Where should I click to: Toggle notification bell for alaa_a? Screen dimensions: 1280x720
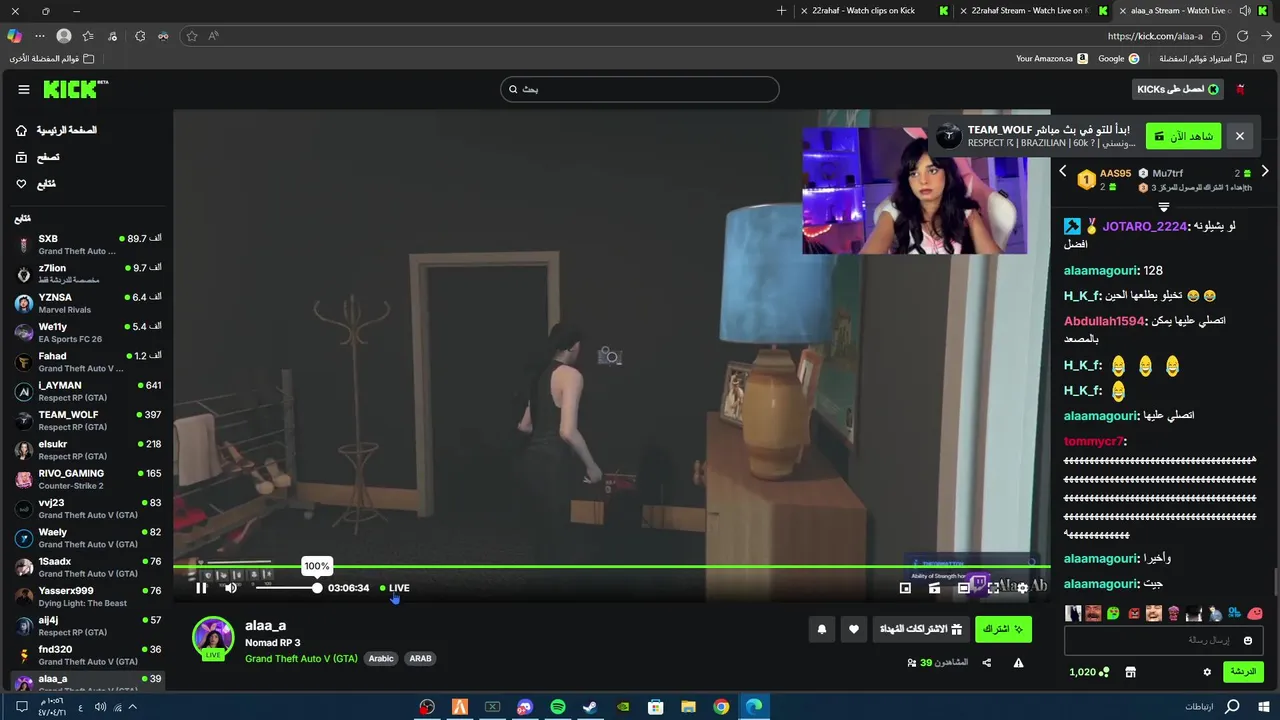[x=822, y=629]
